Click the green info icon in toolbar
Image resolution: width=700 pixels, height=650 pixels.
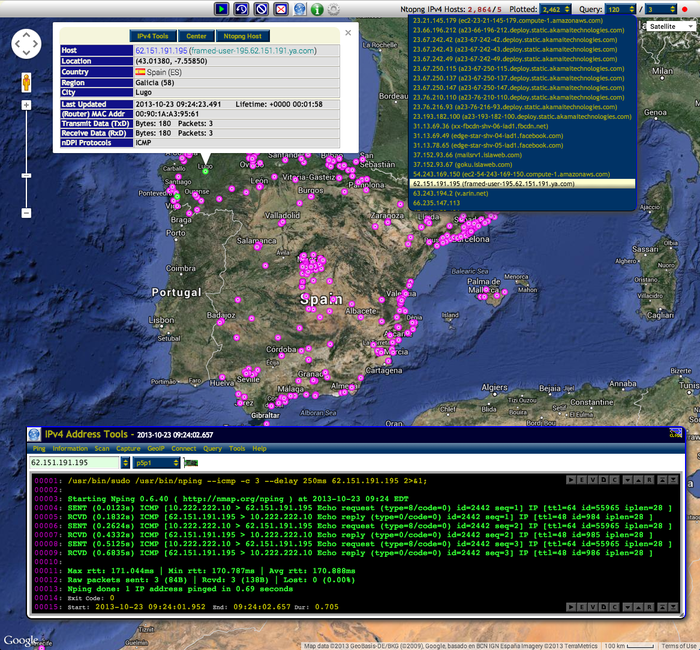[x=316, y=8]
